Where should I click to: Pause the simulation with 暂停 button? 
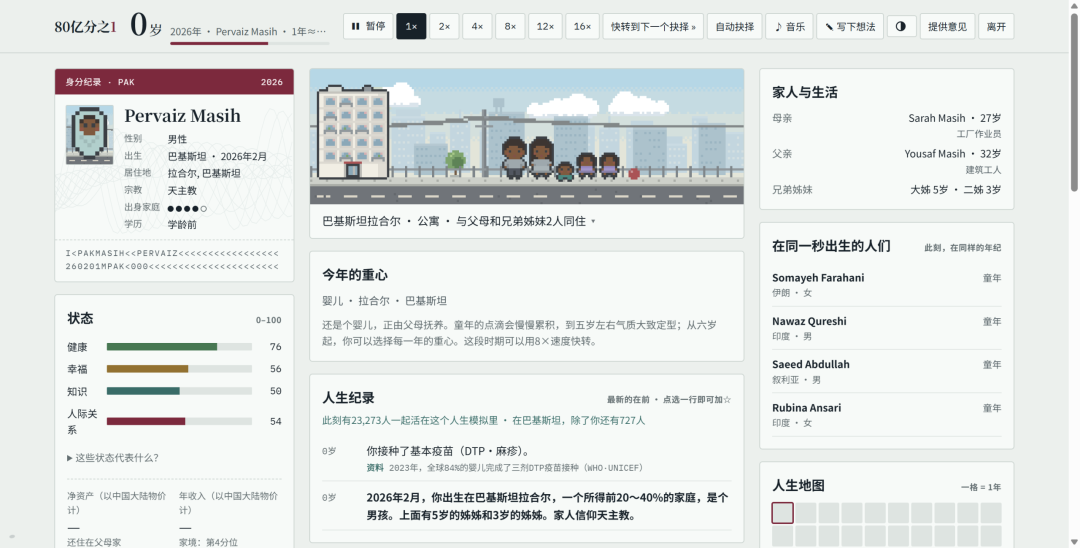(x=368, y=26)
